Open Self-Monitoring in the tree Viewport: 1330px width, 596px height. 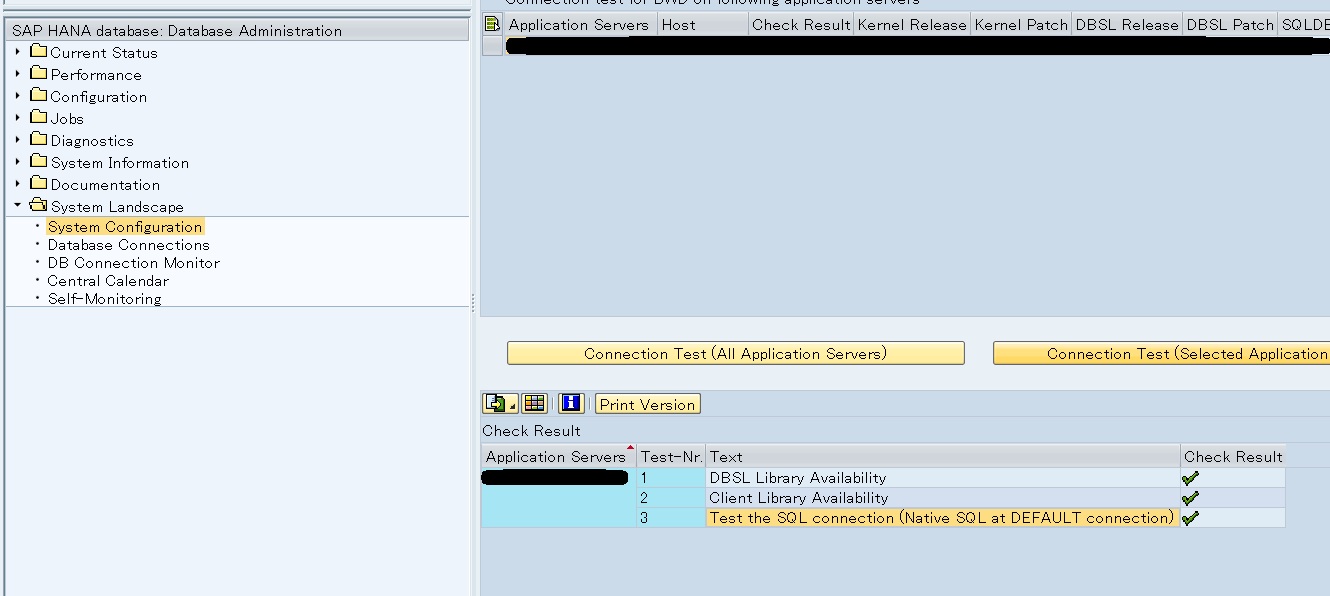[x=105, y=299]
